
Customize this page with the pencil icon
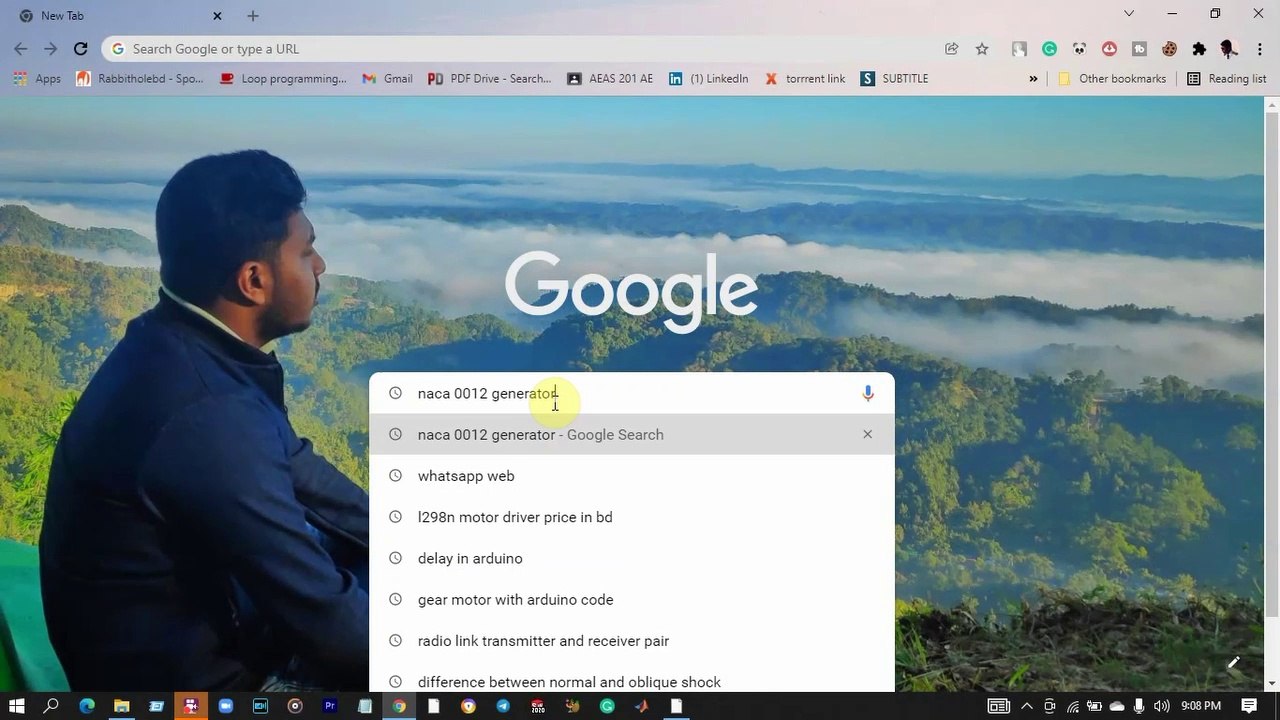1233,663
